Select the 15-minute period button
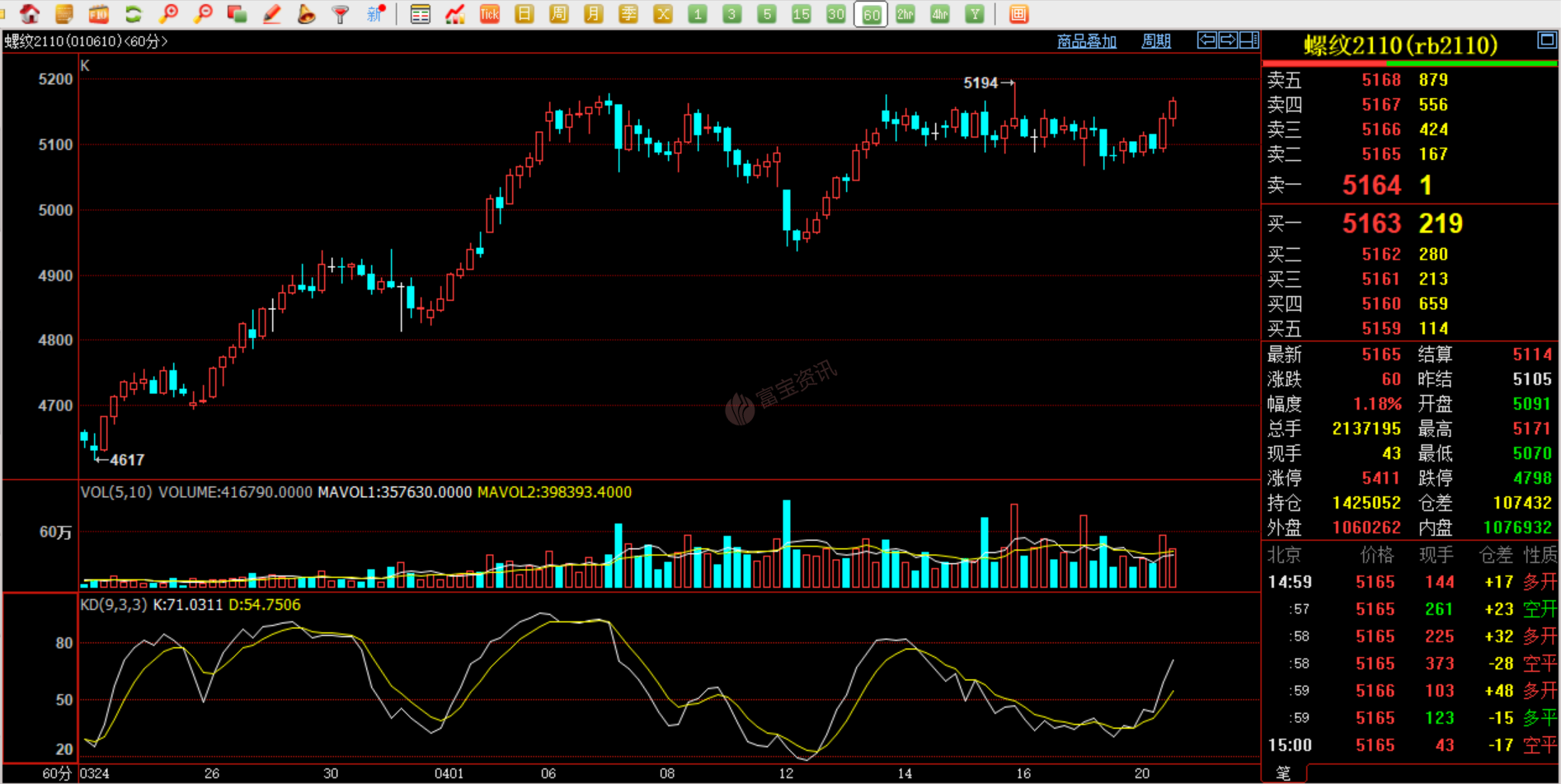This screenshot has width=1561, height=784. click(x=802, y=14)
